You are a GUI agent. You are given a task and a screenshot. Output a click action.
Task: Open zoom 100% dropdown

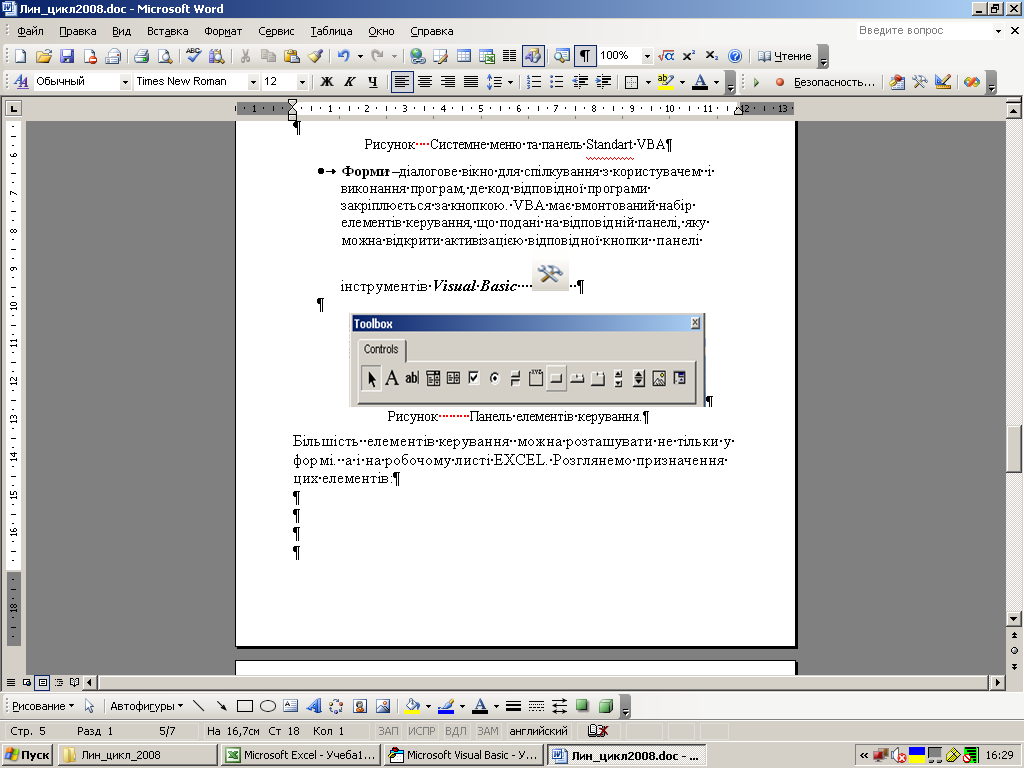pos(647,56)
